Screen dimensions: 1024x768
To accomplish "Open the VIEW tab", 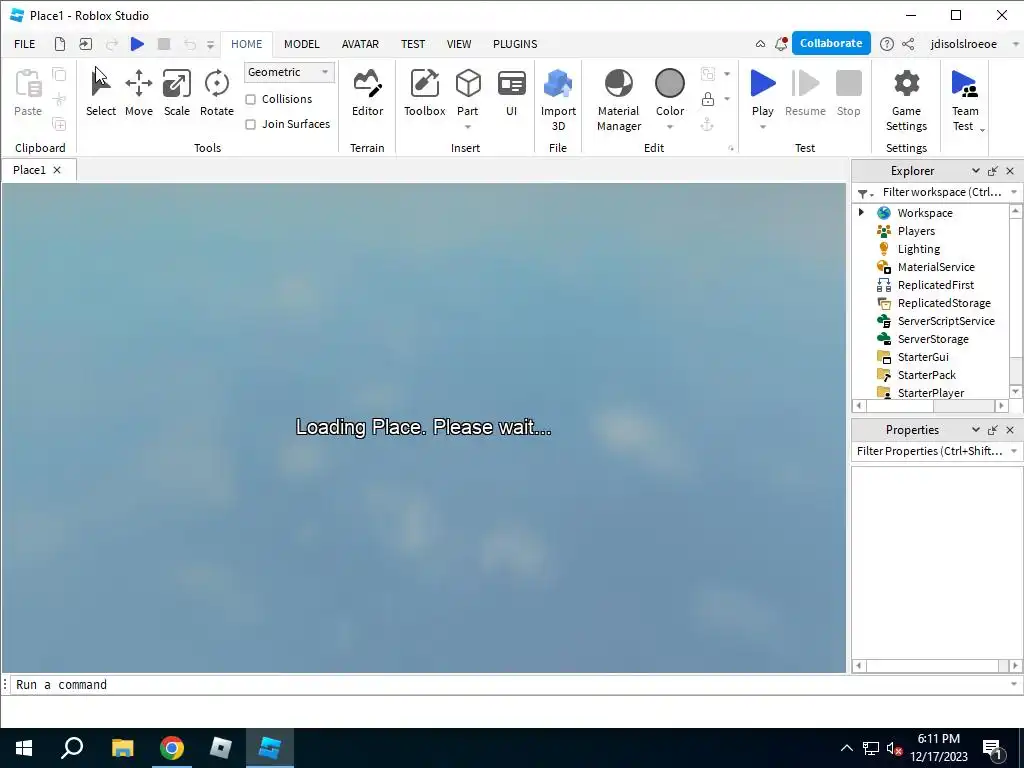I will 458,44.
